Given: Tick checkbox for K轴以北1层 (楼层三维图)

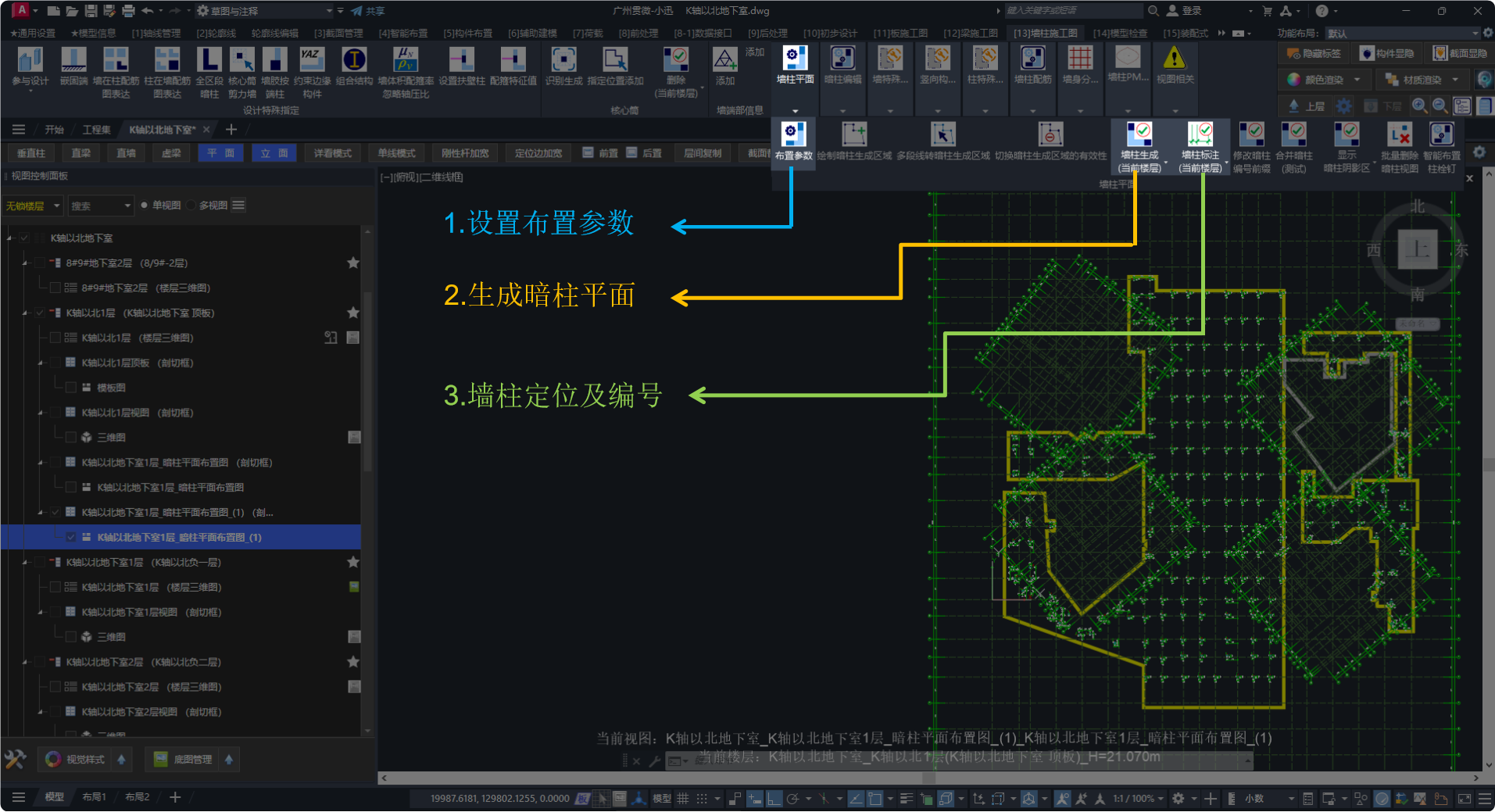Looking at the screenshot, I should click(x=55, y=338).
